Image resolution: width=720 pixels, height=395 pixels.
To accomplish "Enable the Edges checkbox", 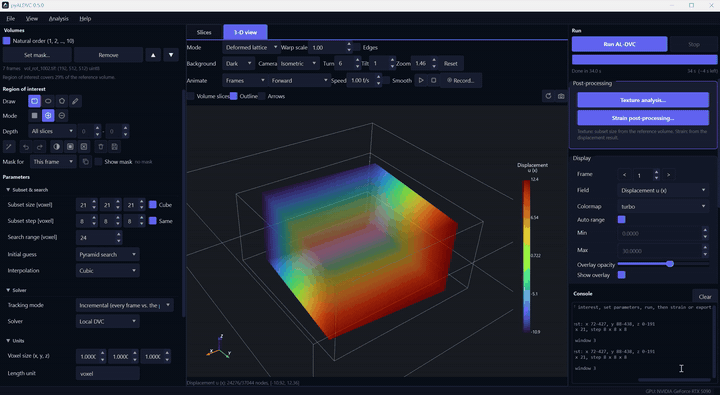I will tap(357, 47).
